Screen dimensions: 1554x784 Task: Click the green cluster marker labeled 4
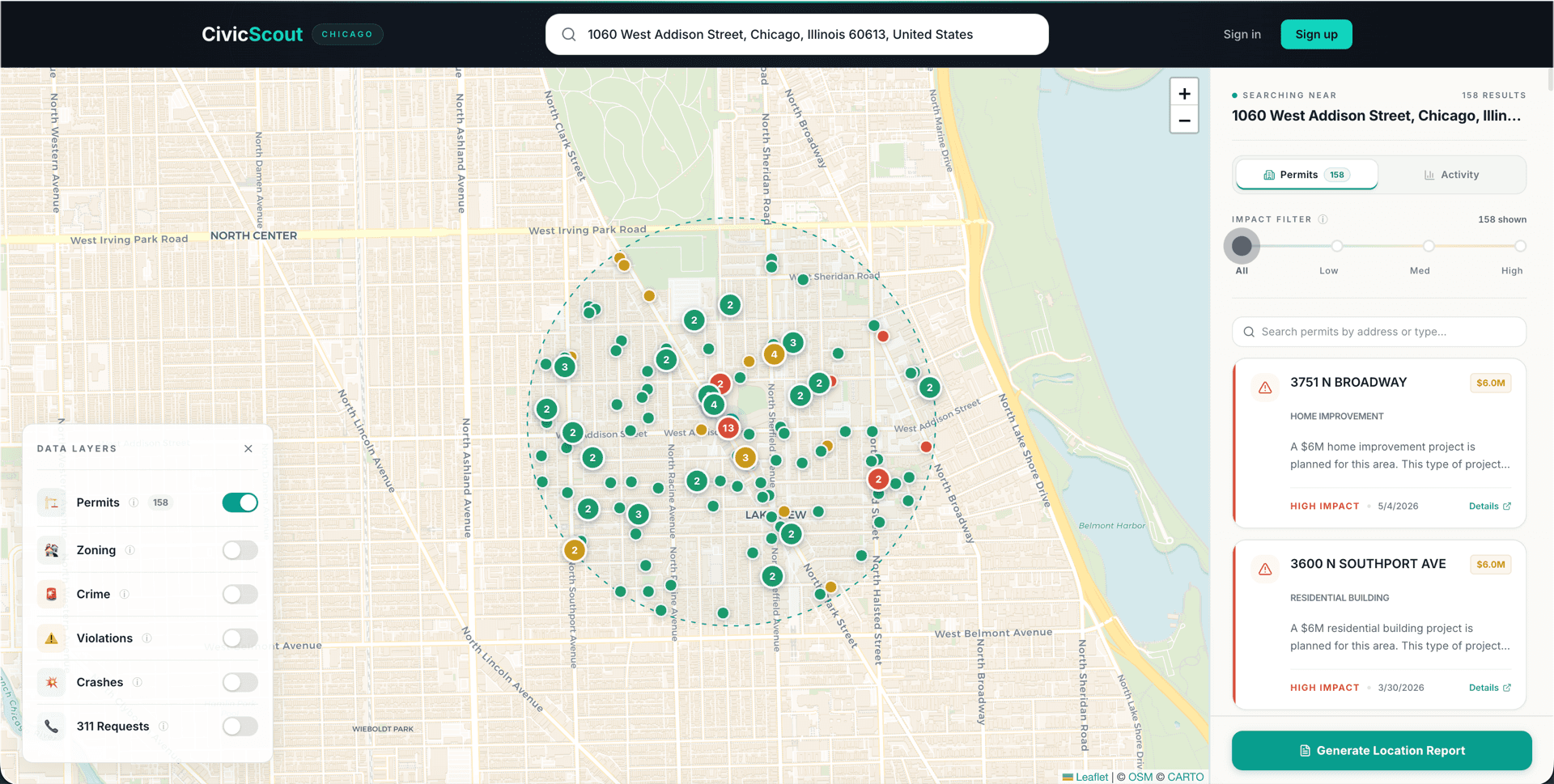coord(714,405)
